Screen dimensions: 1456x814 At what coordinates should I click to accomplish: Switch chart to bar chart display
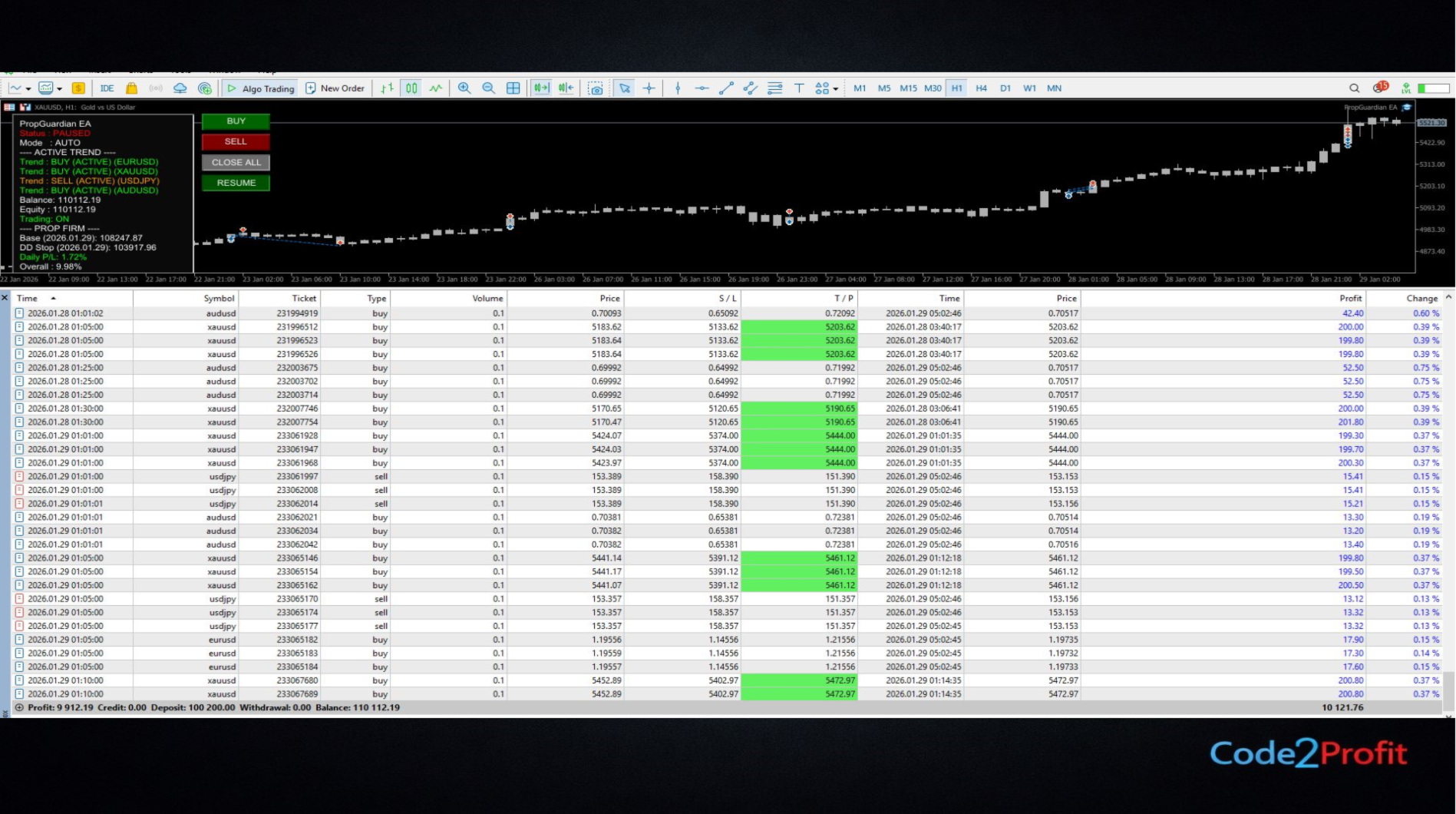[388, 88]
